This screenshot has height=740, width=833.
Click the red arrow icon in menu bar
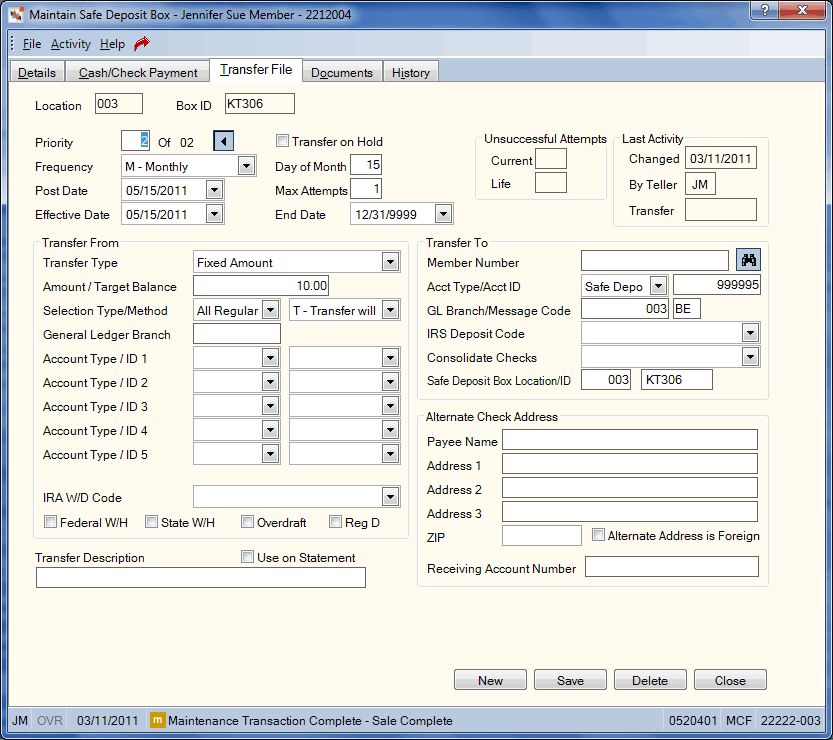142,44
